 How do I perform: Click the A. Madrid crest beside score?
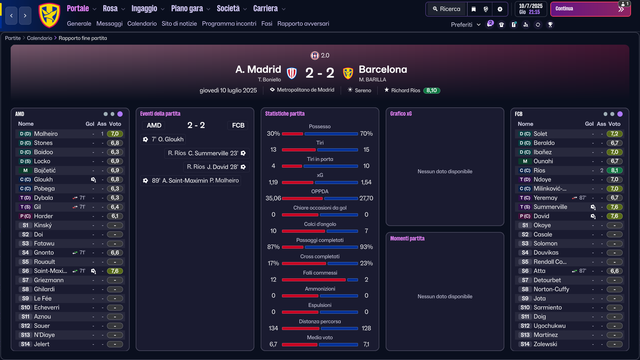pos(292,73)
